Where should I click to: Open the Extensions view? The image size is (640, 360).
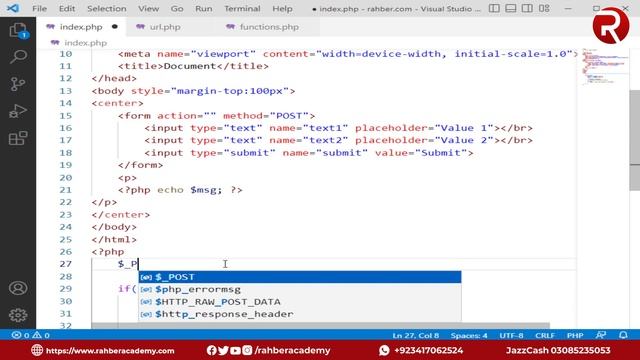tap(18, 138)
